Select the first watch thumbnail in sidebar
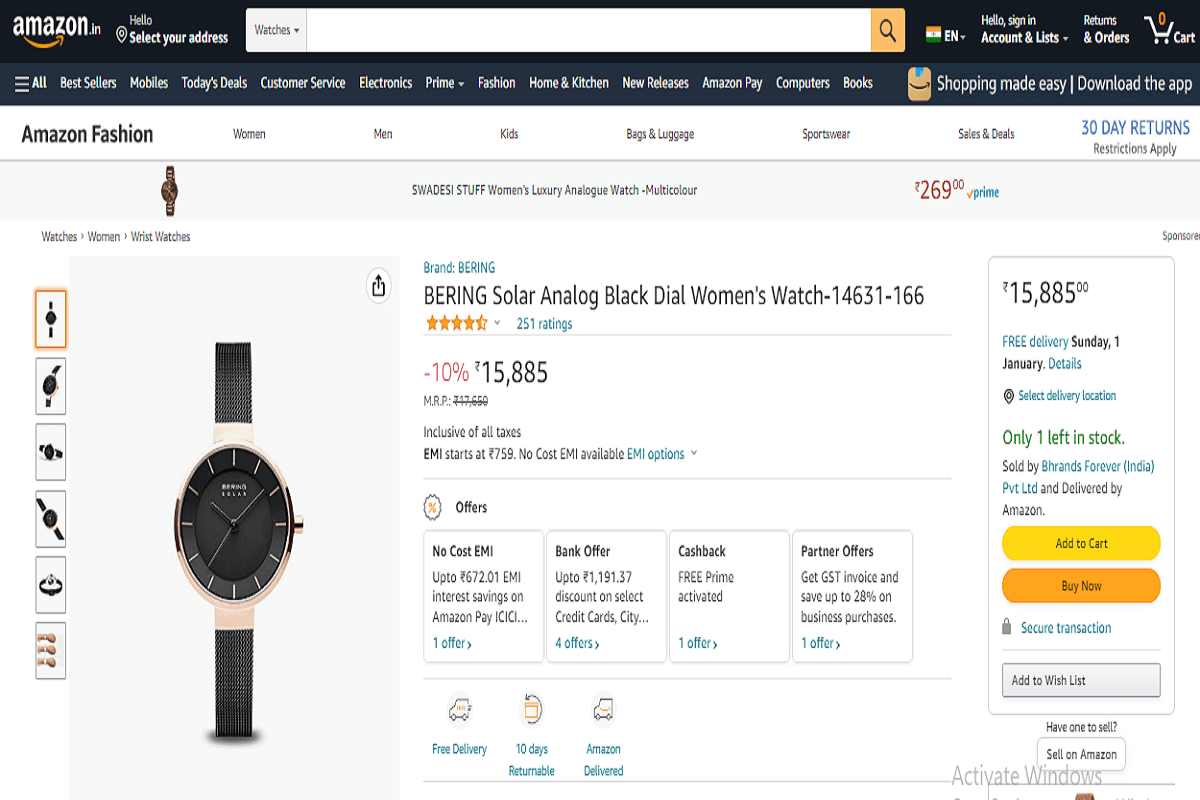1200x800 pixels. [50, 319]
